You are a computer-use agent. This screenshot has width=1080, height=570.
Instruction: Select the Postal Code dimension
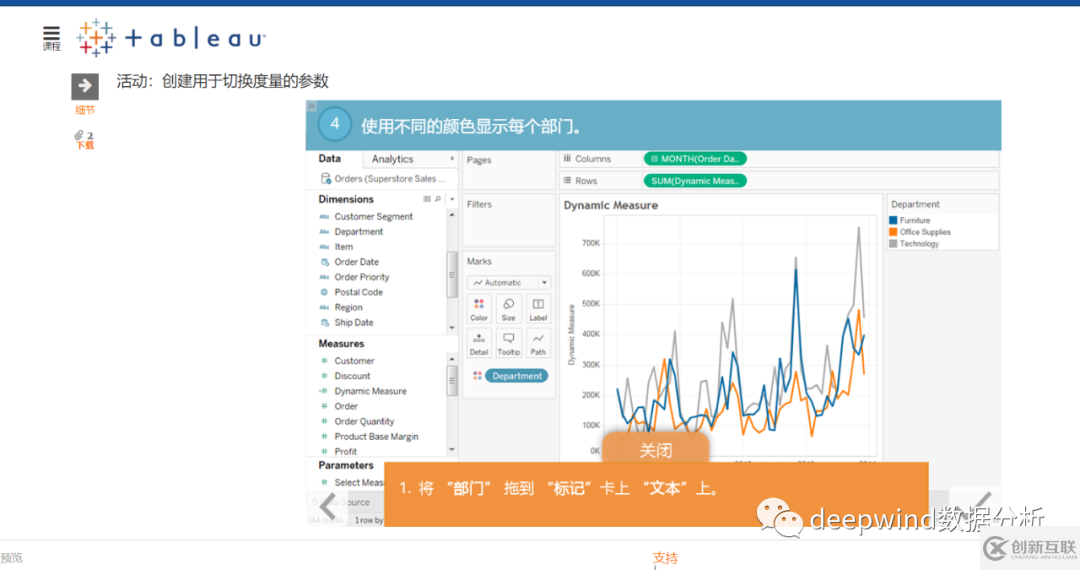point(358,293)
